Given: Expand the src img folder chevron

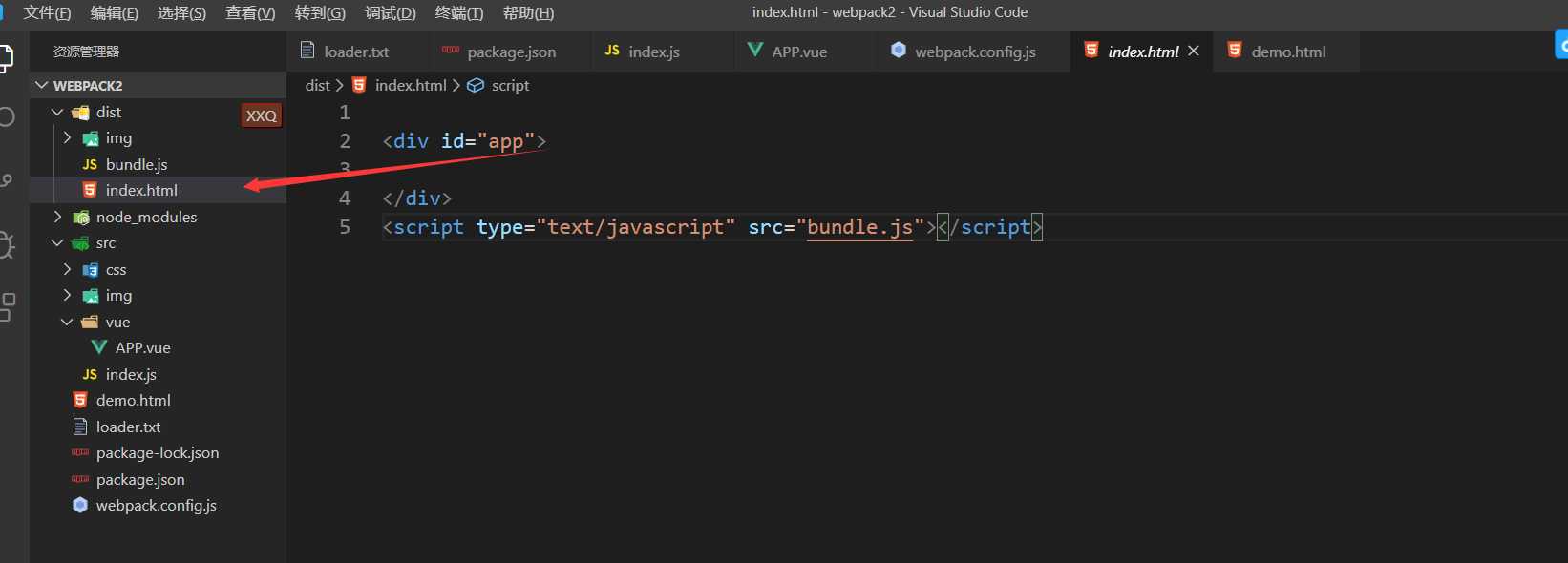Looking at the screenshot, I should click(x=67, y=296).
